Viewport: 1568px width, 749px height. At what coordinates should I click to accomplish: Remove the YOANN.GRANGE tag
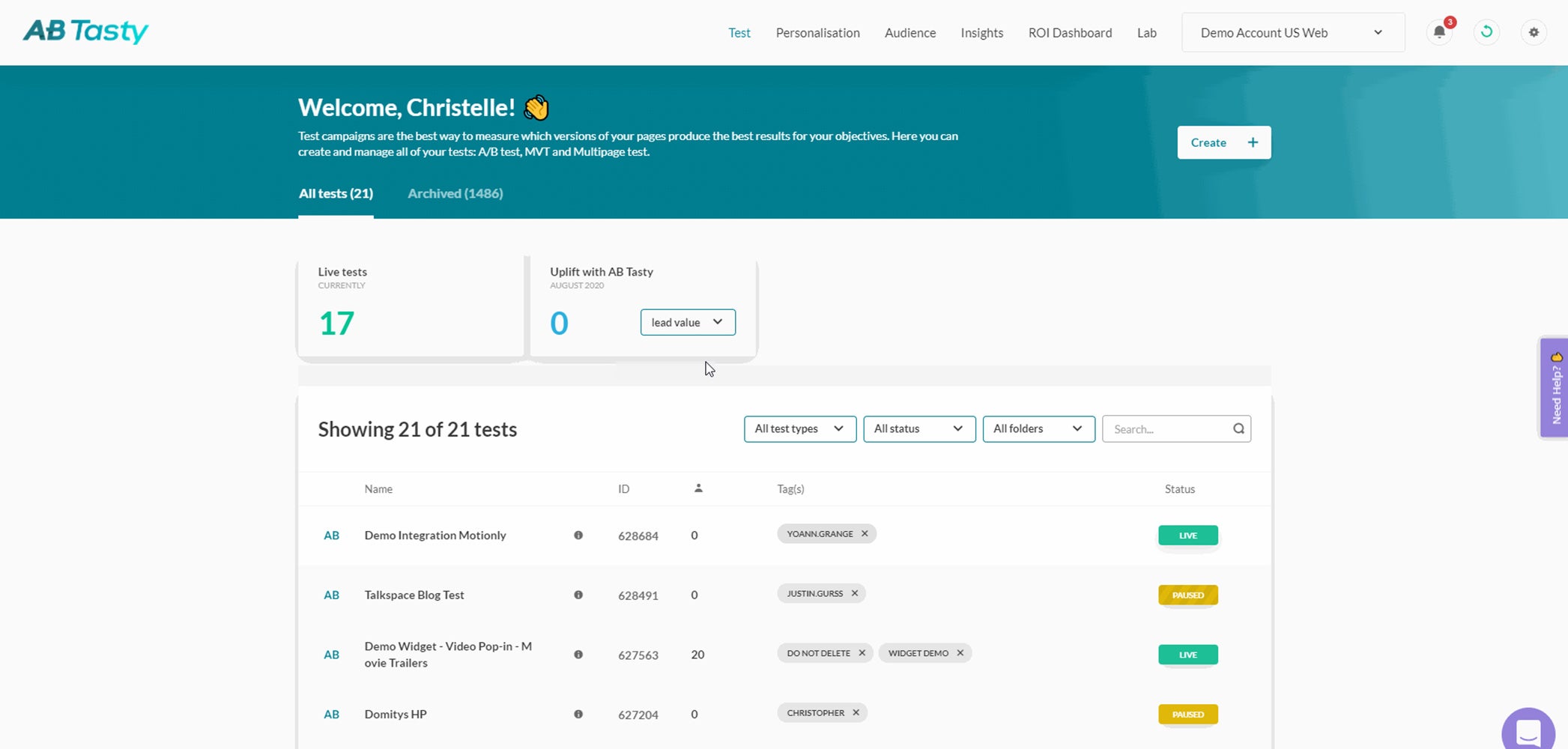pos(865,533)
